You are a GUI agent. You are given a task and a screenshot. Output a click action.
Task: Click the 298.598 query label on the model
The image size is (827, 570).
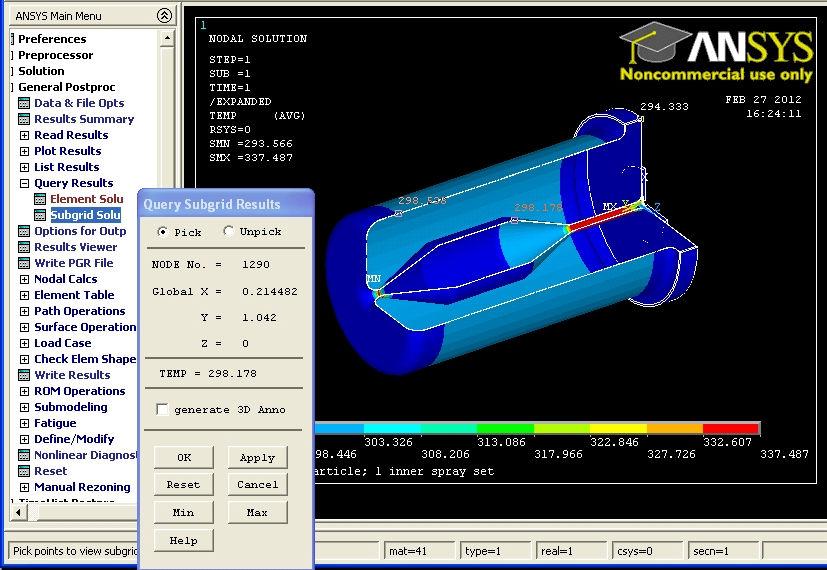[422, 200]
